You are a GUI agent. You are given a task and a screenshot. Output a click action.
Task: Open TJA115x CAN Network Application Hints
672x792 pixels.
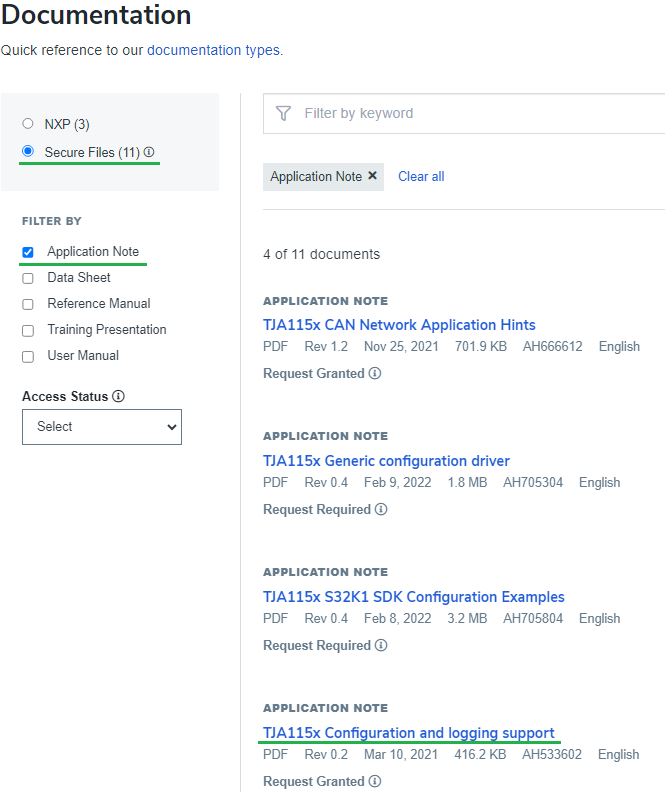(399, 325)
